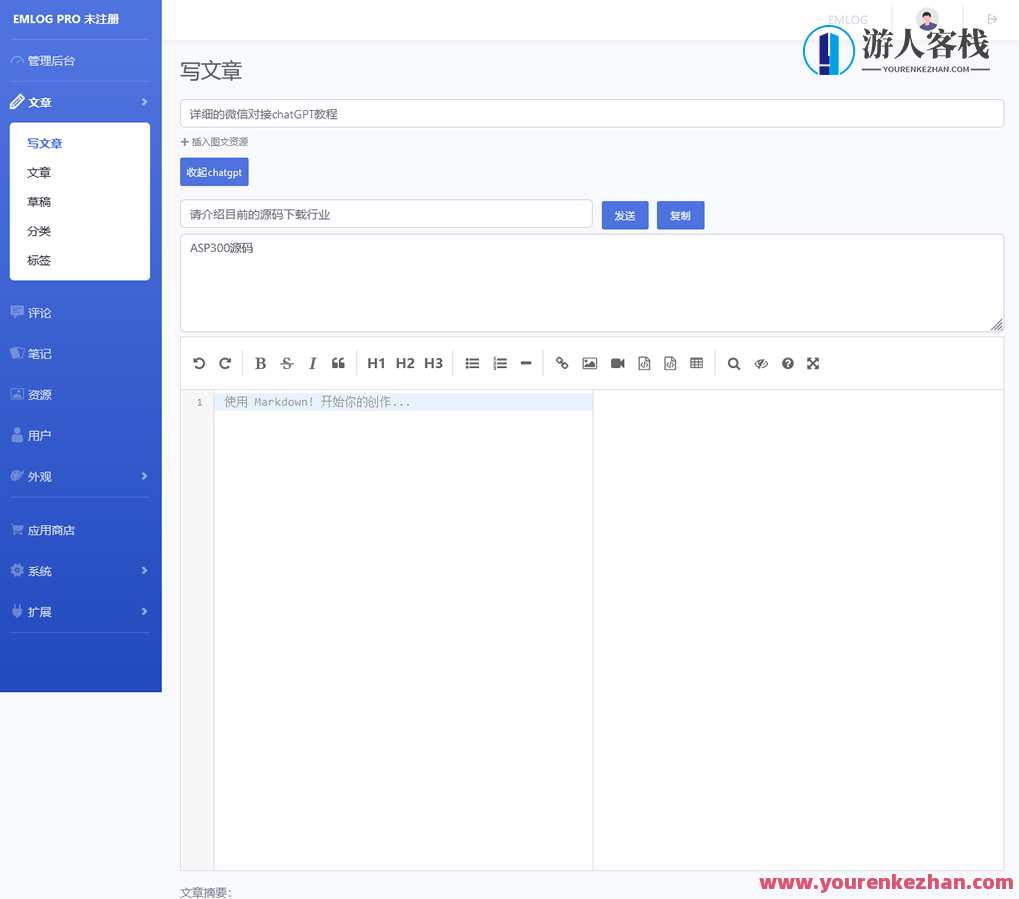Toggle bold formatting in the editor
The height and width of the screenshot is (899, 1019).
260,363
